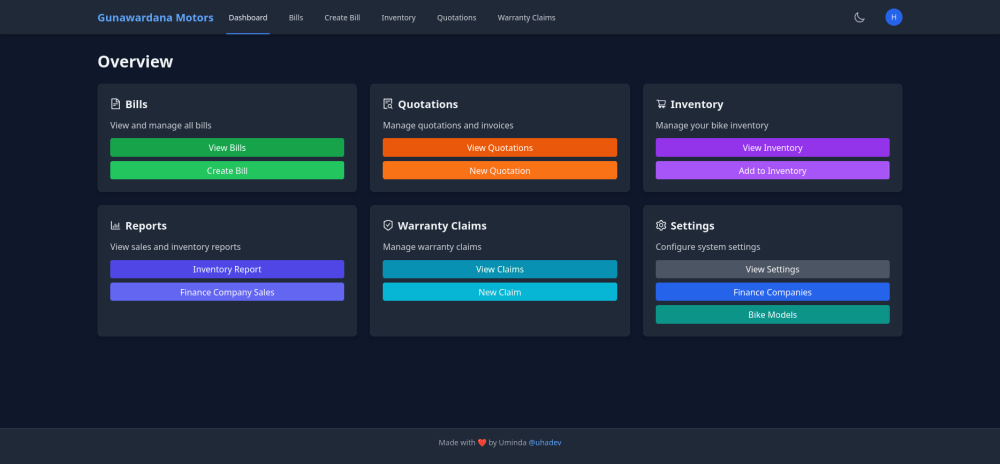
Task: Open the Bike Models settings
Action: [772, 314]
